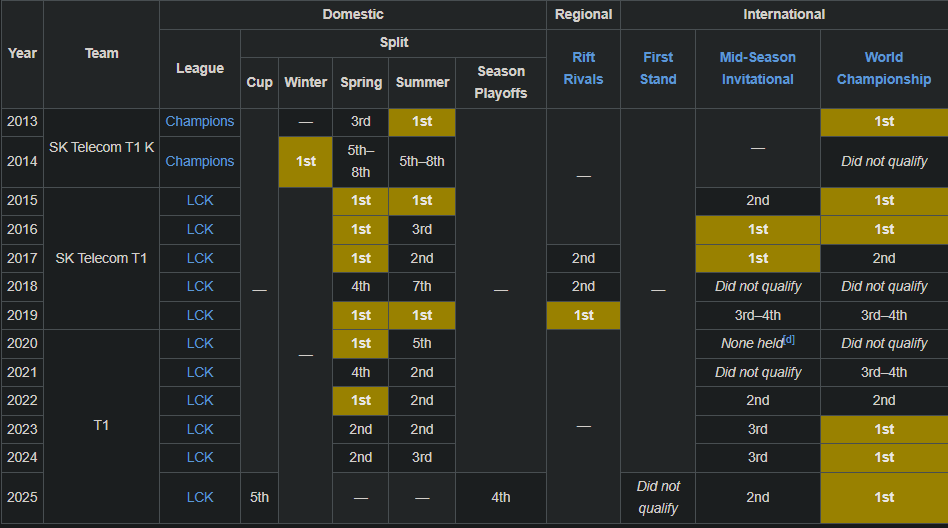Viewport: 948px width, 528px height.
Task: Open the LCK link for 2021
Action: pyautogui.click(x=200, y=373)
